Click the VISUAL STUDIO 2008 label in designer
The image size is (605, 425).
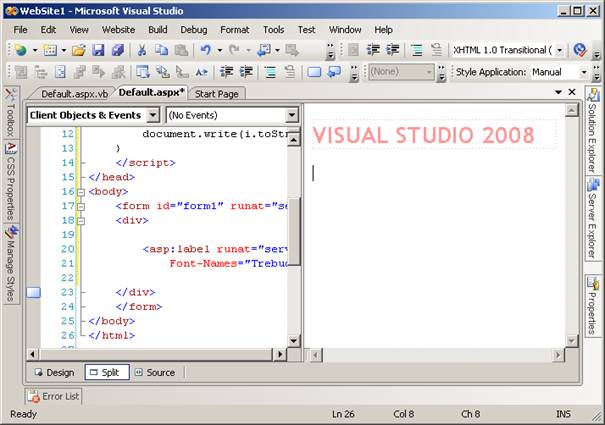click(x=423, y=136)
